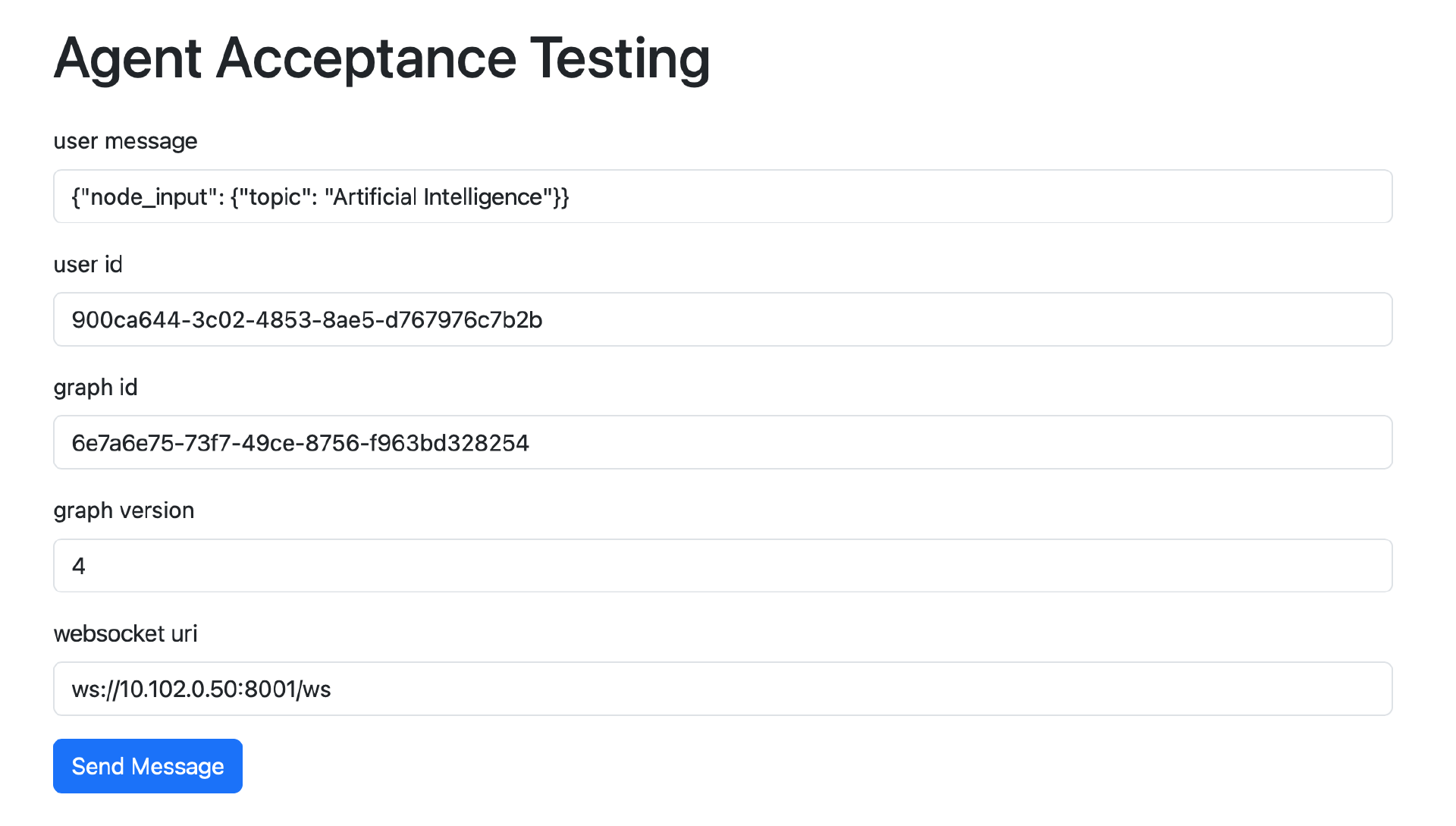This screenshot has width=1456, height=826.
Task: Click the "graph version" label
Action: 124,510
